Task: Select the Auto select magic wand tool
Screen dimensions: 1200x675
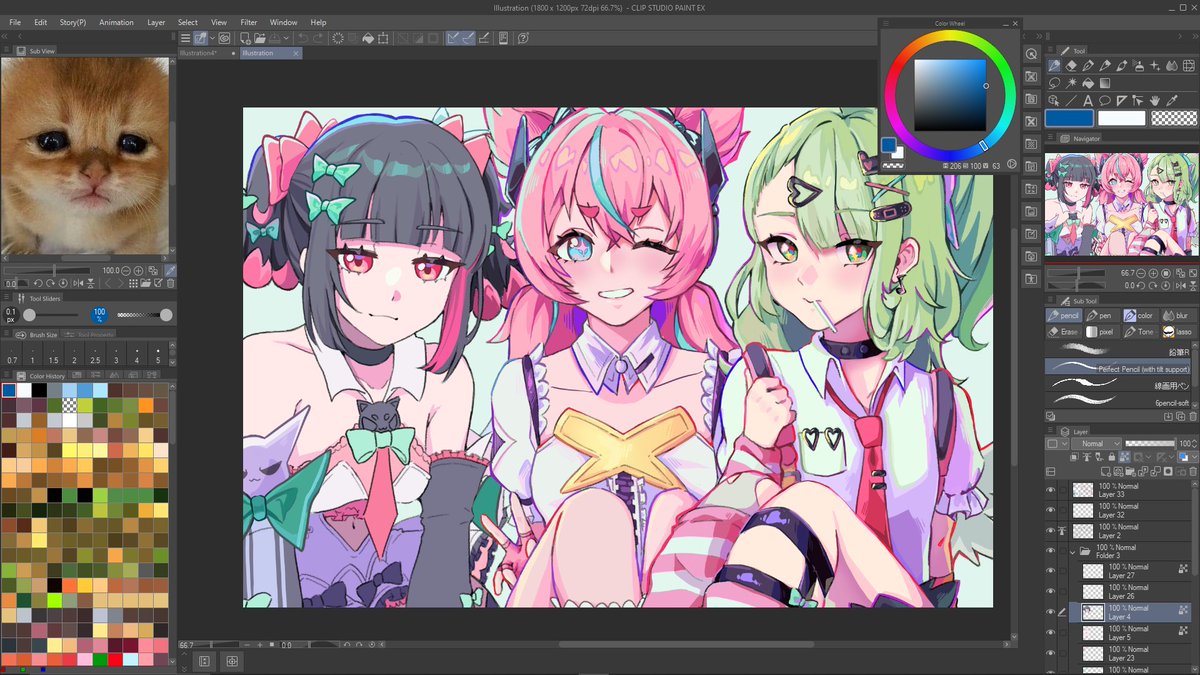Action: 1071,83
